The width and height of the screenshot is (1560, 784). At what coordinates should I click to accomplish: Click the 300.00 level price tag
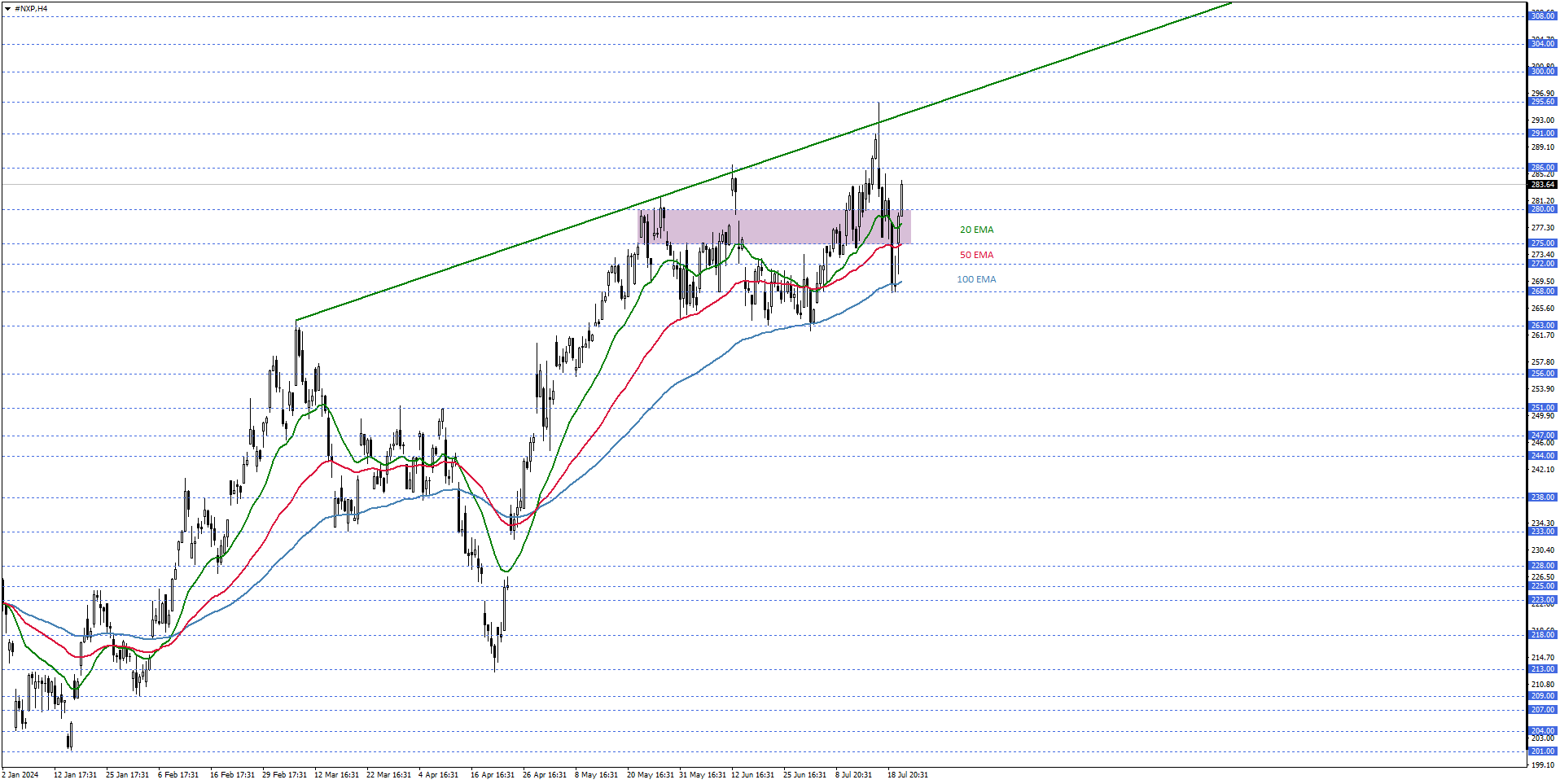point(1543,72)
